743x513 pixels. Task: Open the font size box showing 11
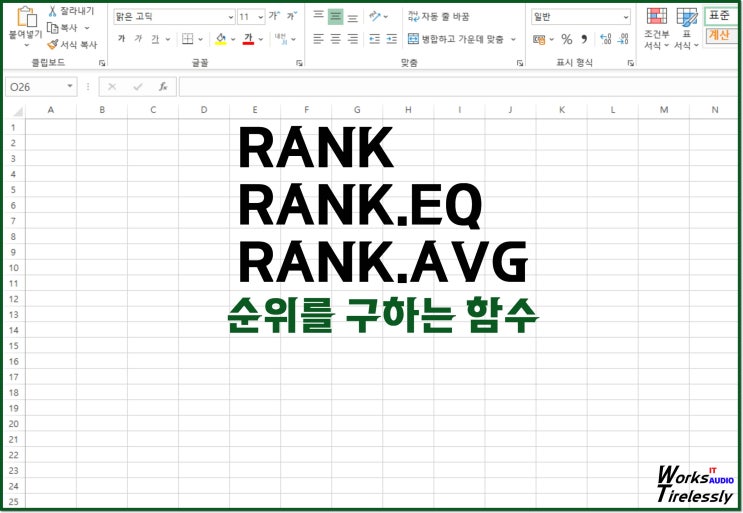(x=251, y=17)
